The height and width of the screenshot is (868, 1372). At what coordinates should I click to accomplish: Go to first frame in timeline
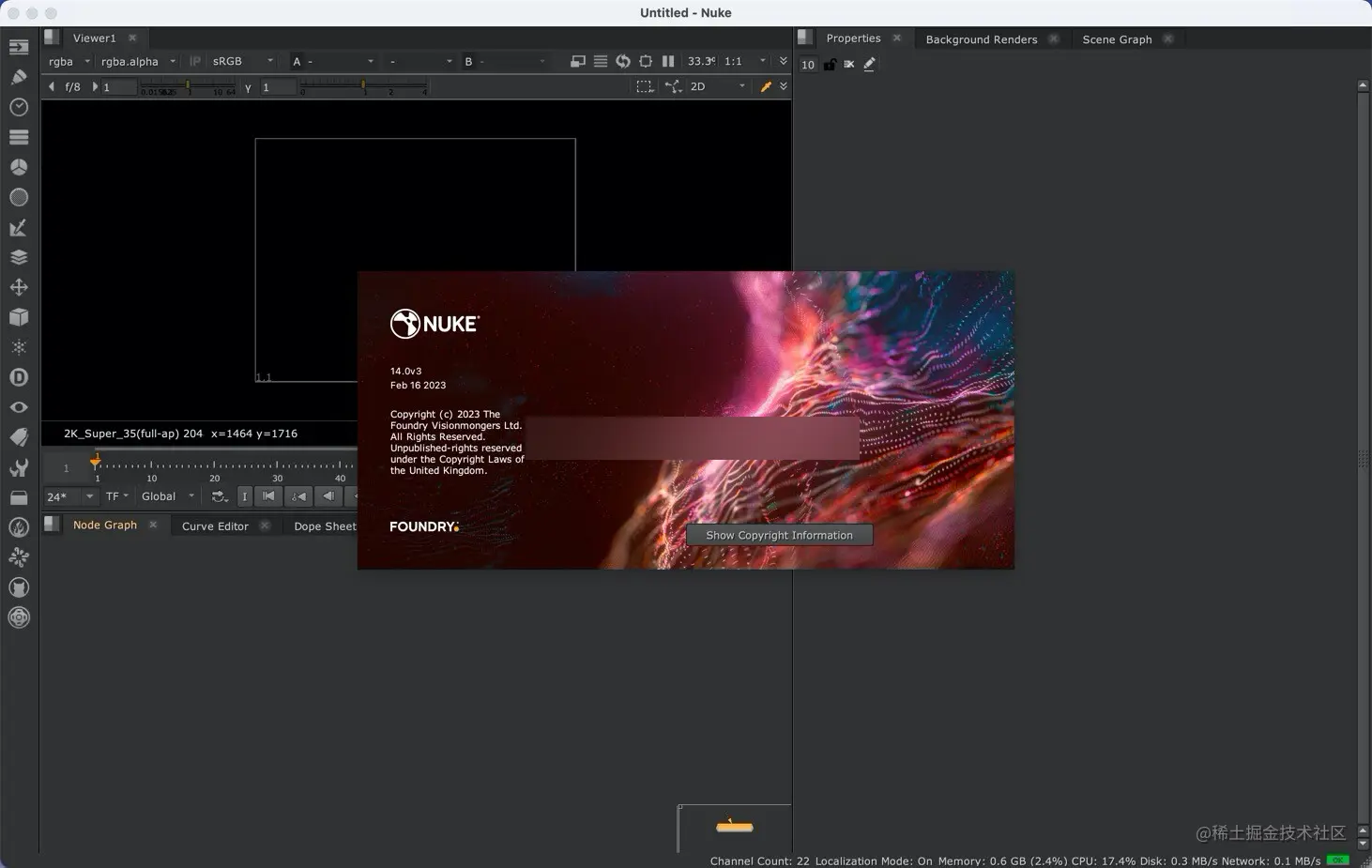268,496
